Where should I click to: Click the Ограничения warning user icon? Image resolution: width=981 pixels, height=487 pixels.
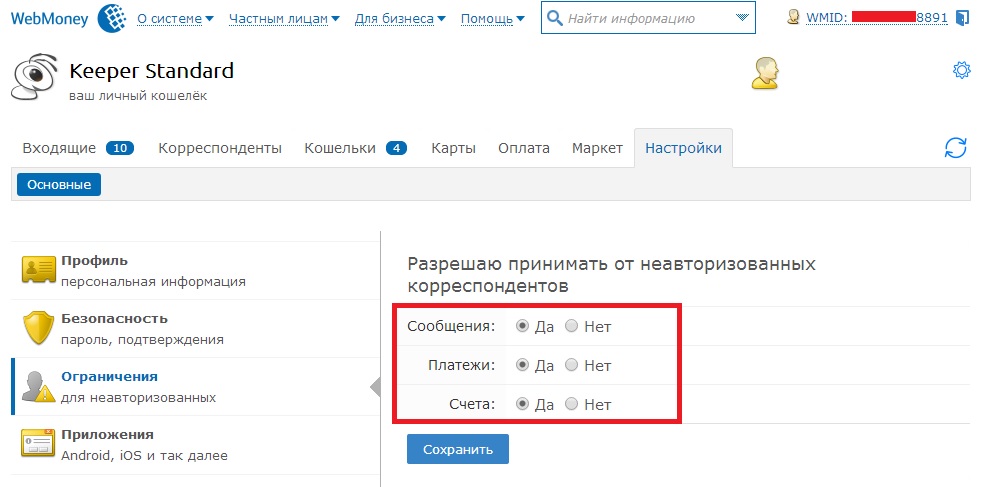tap(39, 386)
